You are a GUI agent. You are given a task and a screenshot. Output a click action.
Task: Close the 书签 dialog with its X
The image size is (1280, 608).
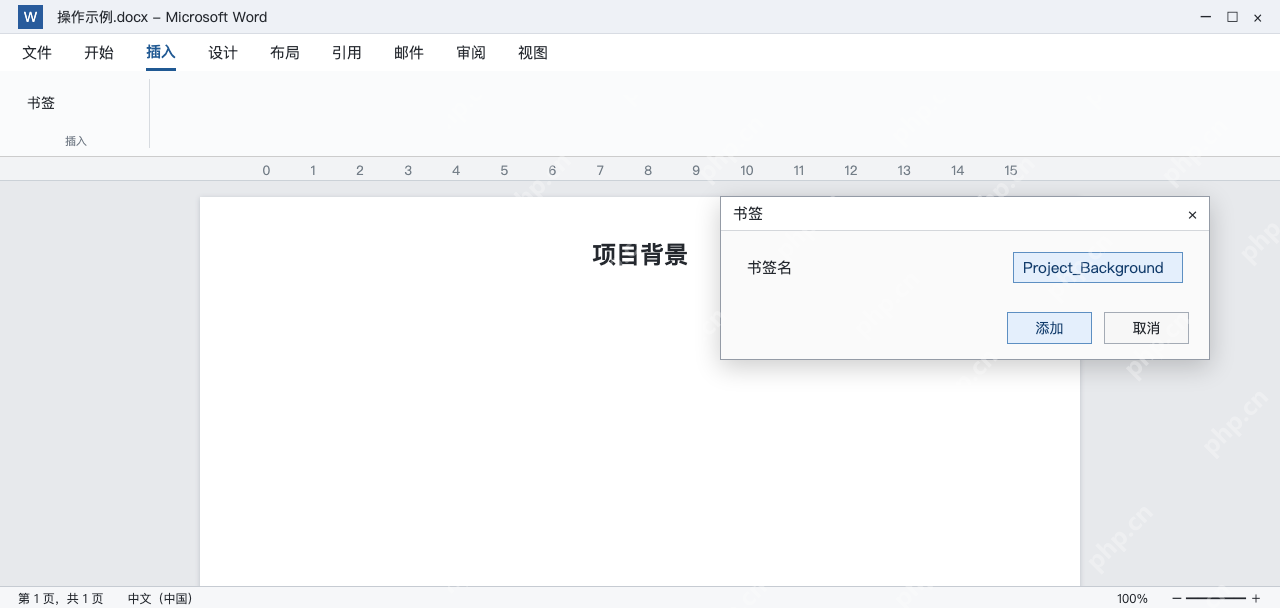click(x=1192, y=215)
